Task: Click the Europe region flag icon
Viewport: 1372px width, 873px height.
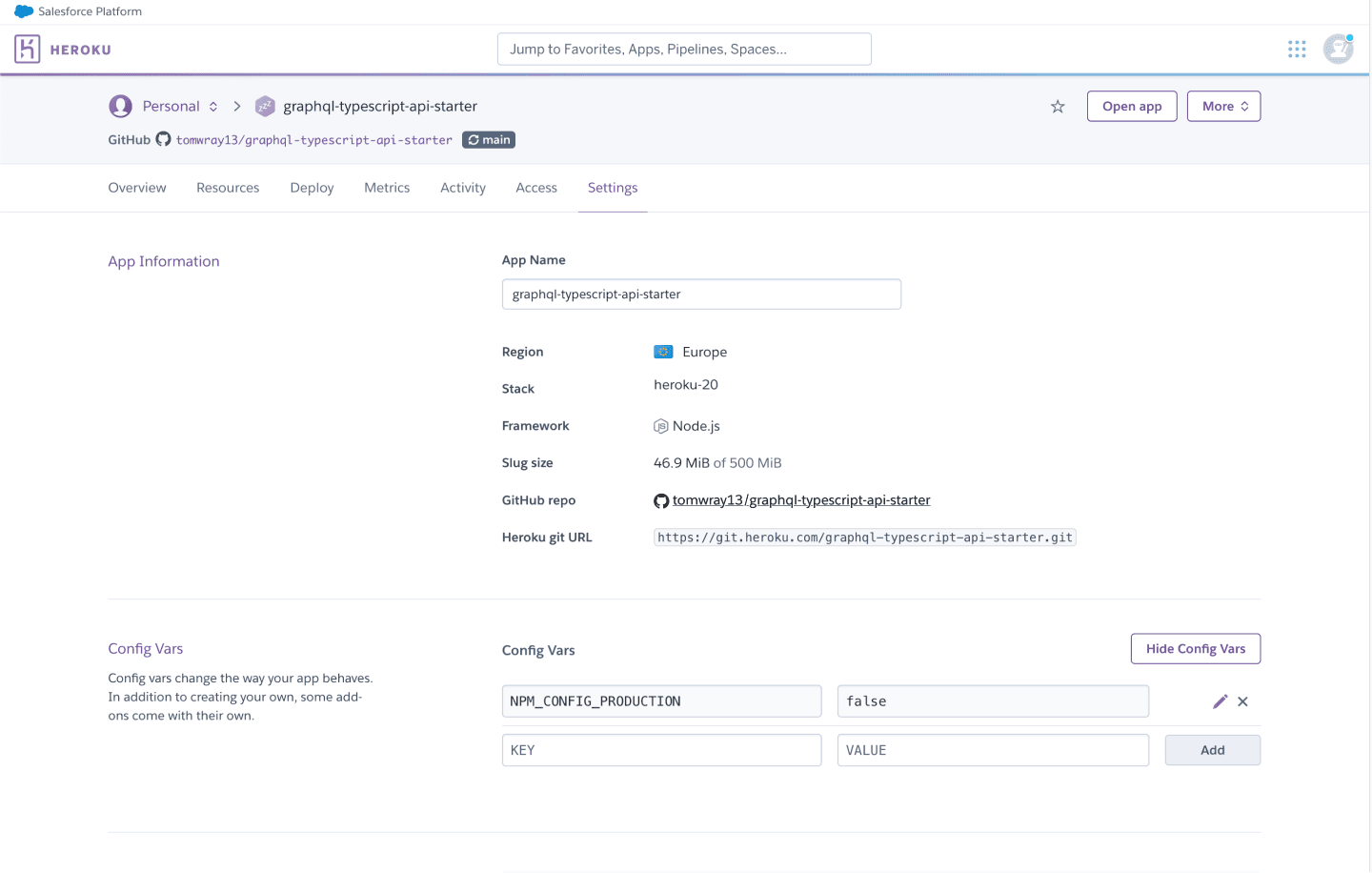Action: (x=663, y=352)
